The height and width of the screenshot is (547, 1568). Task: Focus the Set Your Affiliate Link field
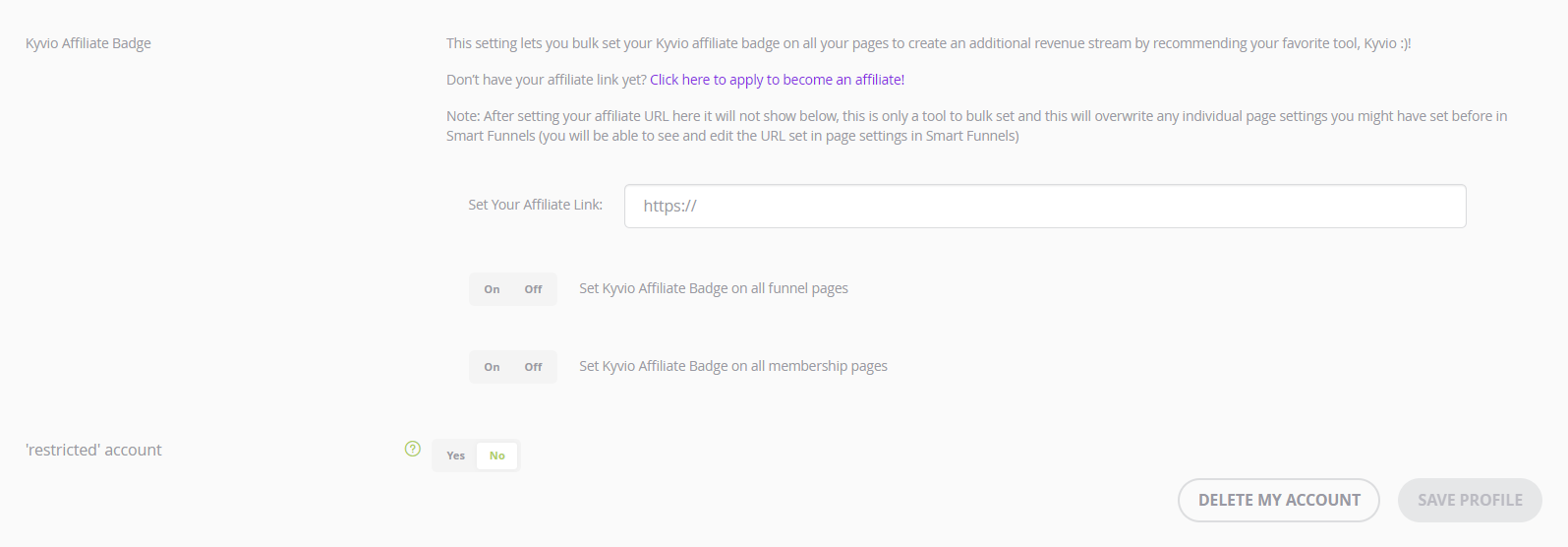tap(1045, 206)
